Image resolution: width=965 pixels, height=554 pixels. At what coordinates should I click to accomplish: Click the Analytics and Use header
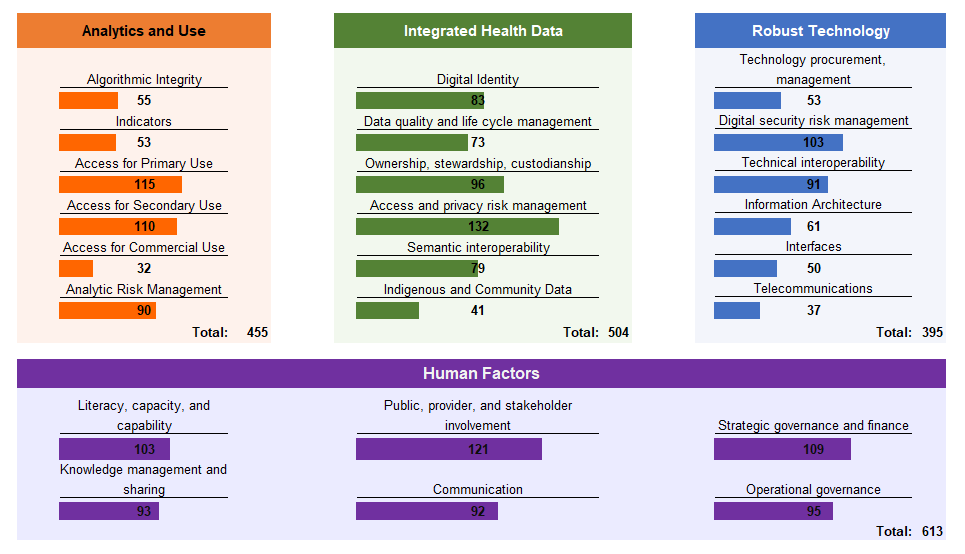[x=143, y=31]
